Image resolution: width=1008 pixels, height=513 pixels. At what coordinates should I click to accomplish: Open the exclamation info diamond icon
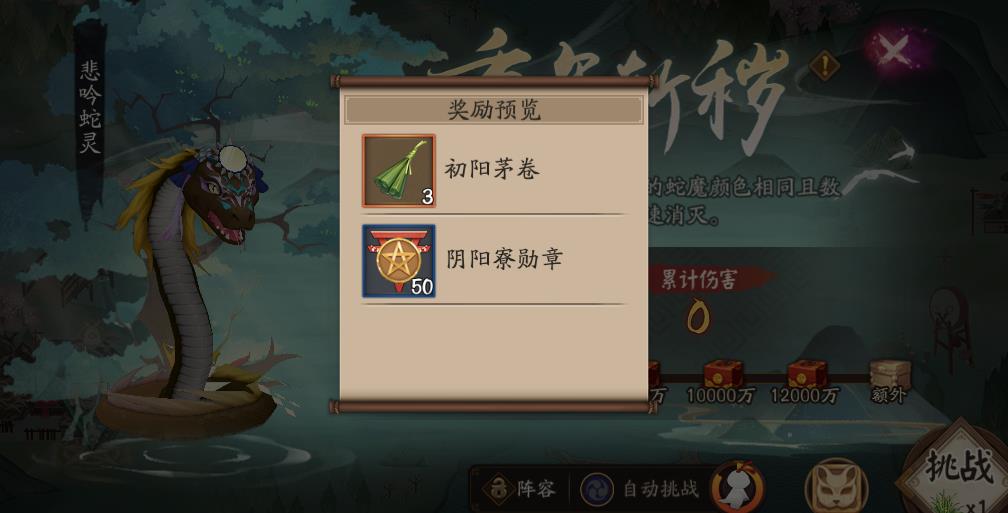(824, 65)
